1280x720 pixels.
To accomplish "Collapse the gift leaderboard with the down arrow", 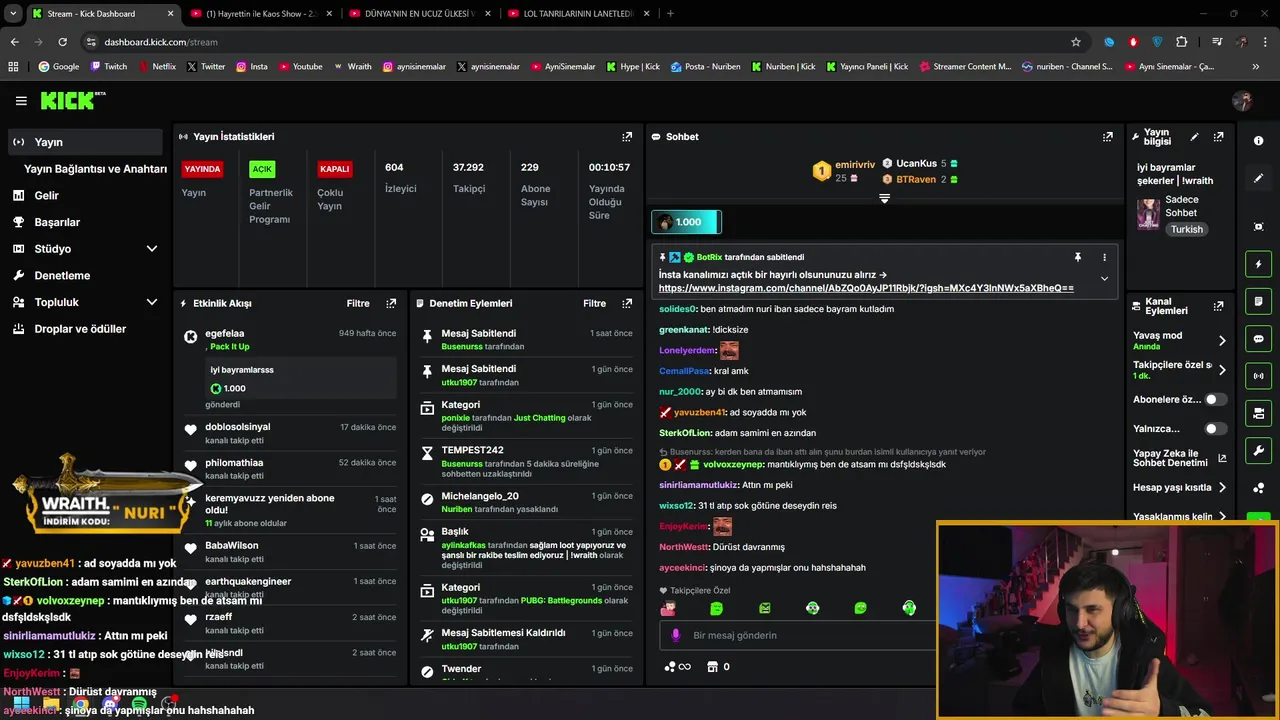I will point(884,198).
